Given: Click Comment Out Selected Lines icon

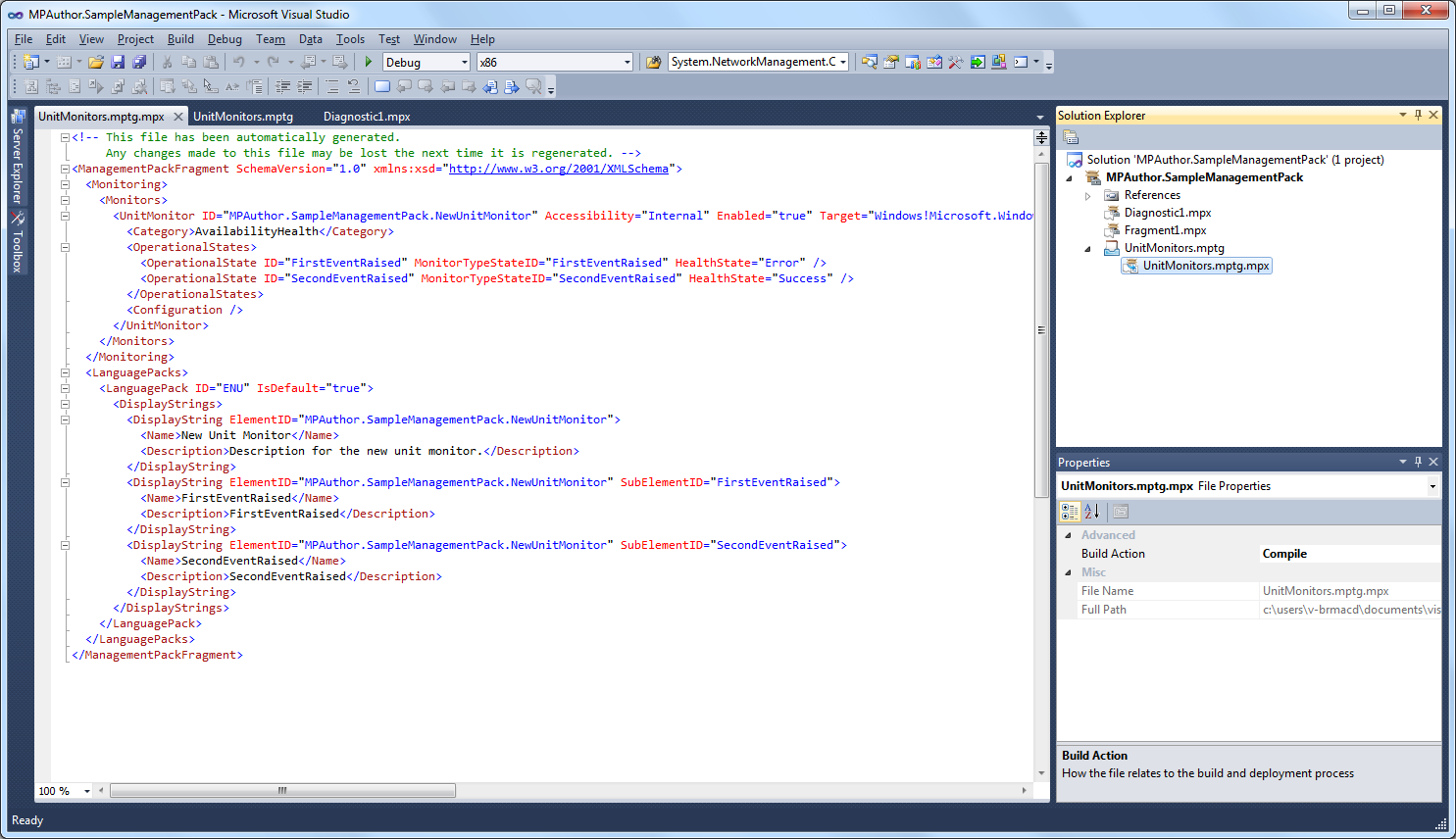Looking at the screenshot, I should point(332,86).
